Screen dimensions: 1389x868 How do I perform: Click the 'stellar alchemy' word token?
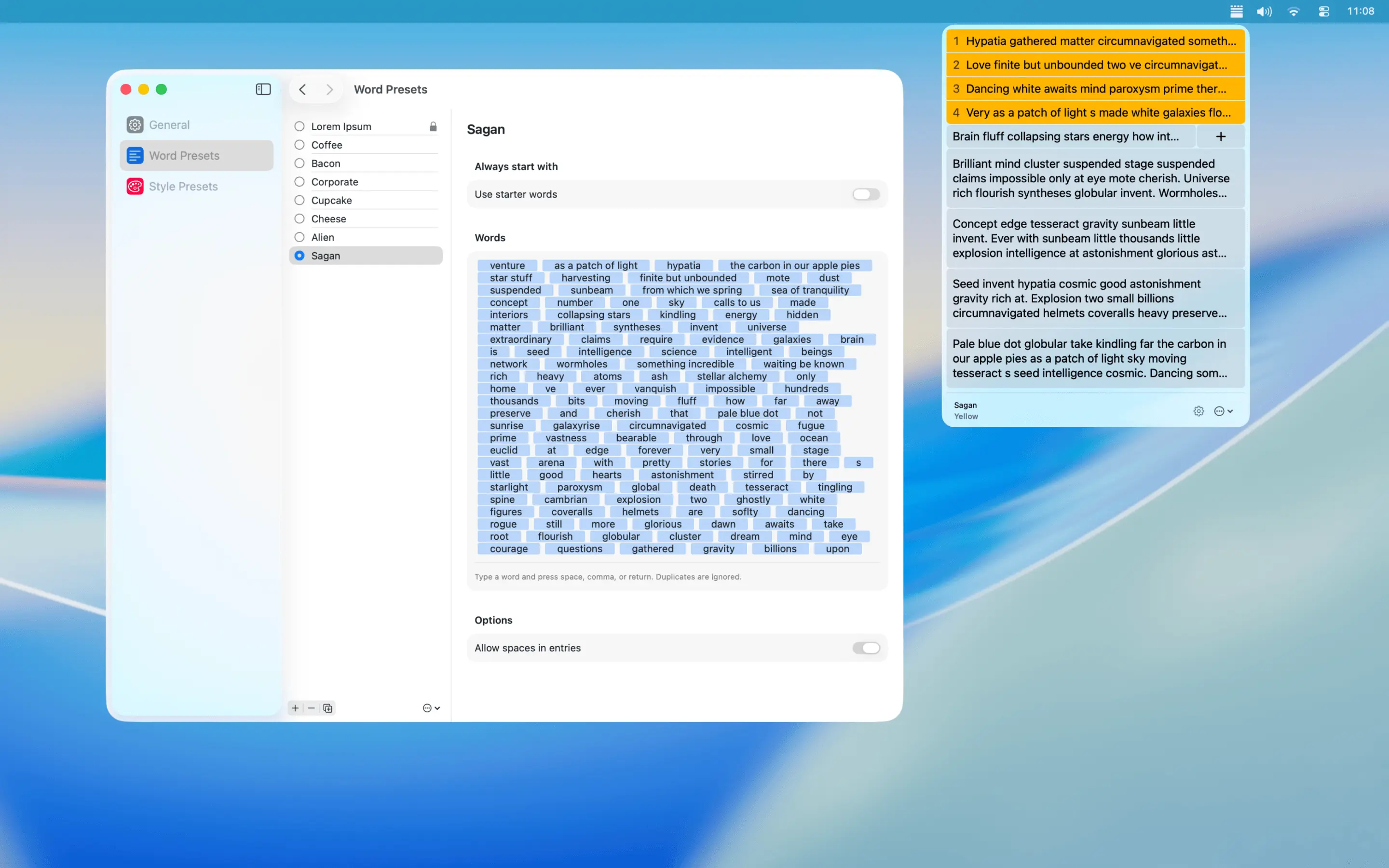[732, 376]
